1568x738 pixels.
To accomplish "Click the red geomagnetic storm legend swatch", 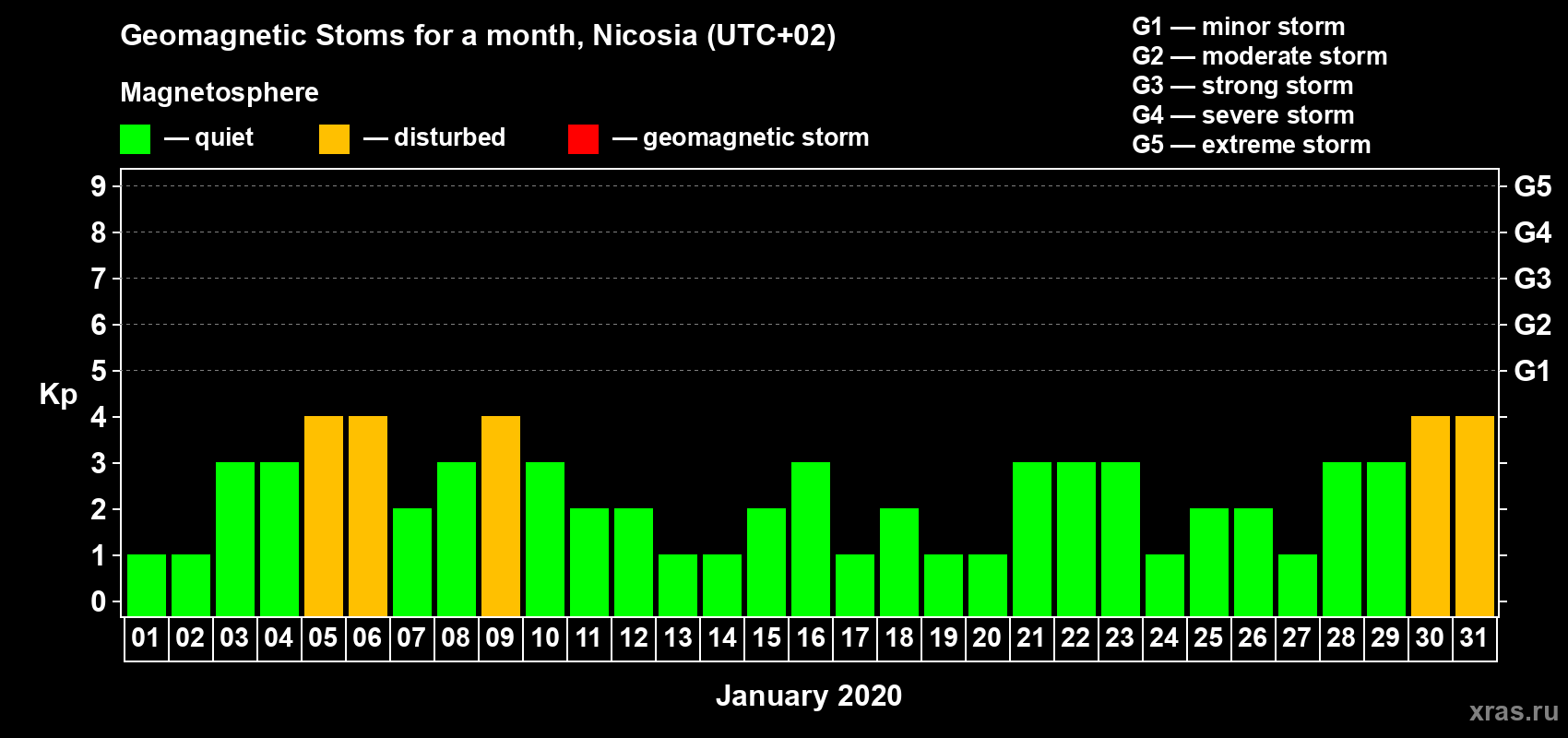I will point(583,139).
